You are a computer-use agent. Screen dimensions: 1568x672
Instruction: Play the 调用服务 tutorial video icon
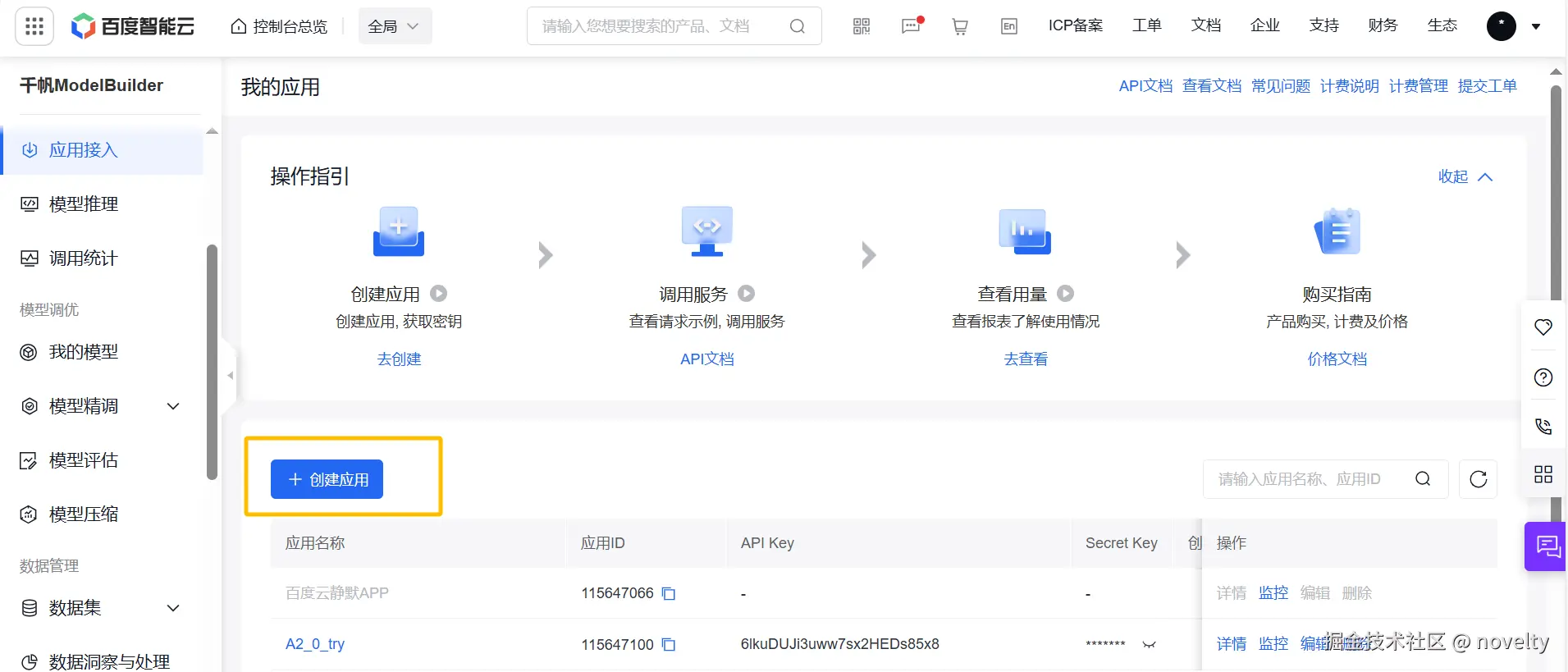[747, 293]
